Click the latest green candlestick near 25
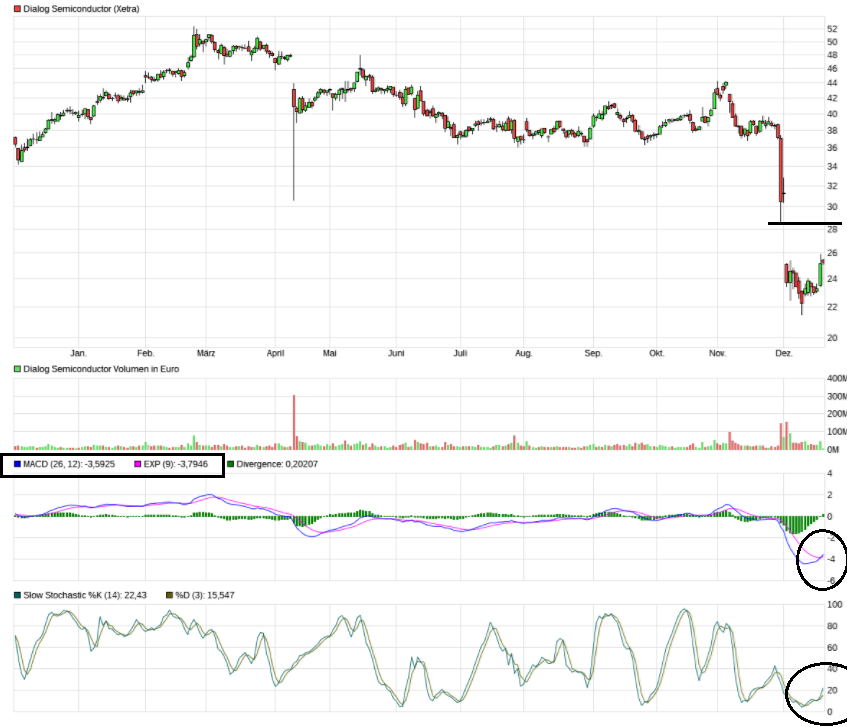 pos(821,274)
